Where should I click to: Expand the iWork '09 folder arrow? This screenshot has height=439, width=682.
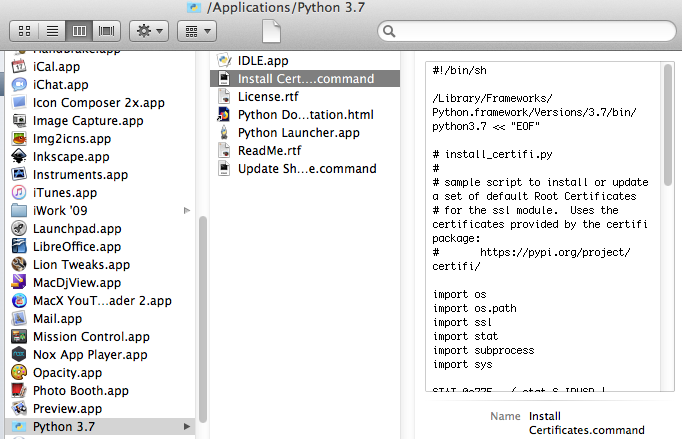point(187,211)
